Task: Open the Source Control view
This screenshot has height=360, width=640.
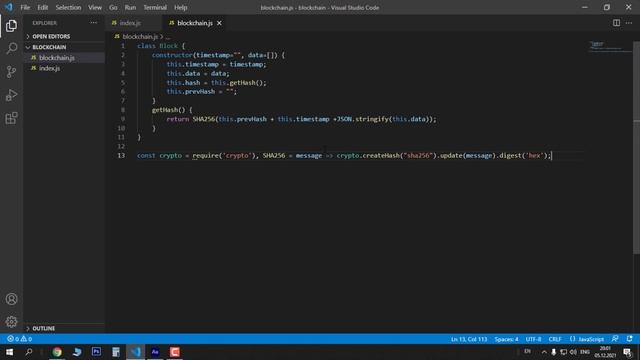Action: point(11,72)
